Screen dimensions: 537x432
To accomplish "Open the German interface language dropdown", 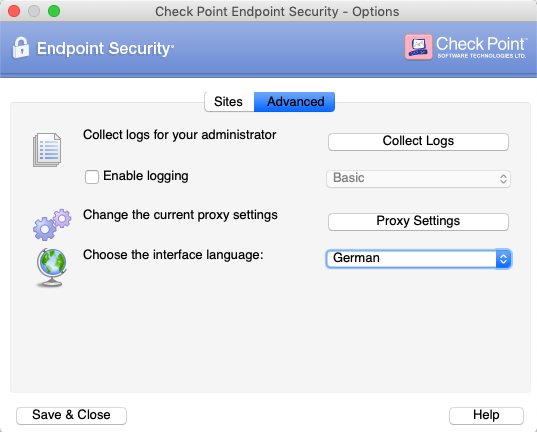I will point(418,259).
